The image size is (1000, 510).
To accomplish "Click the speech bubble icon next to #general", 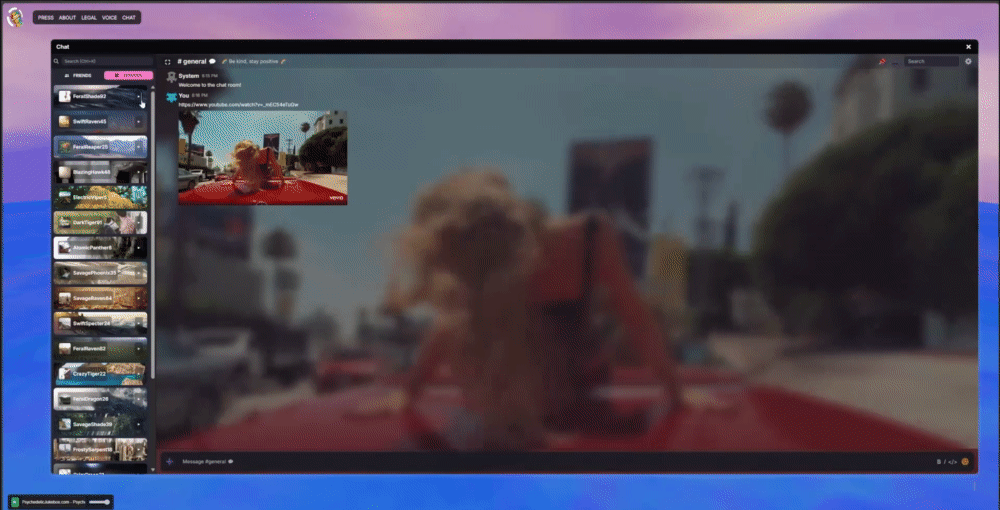I will pyautogui.click(x=212, y=62).
